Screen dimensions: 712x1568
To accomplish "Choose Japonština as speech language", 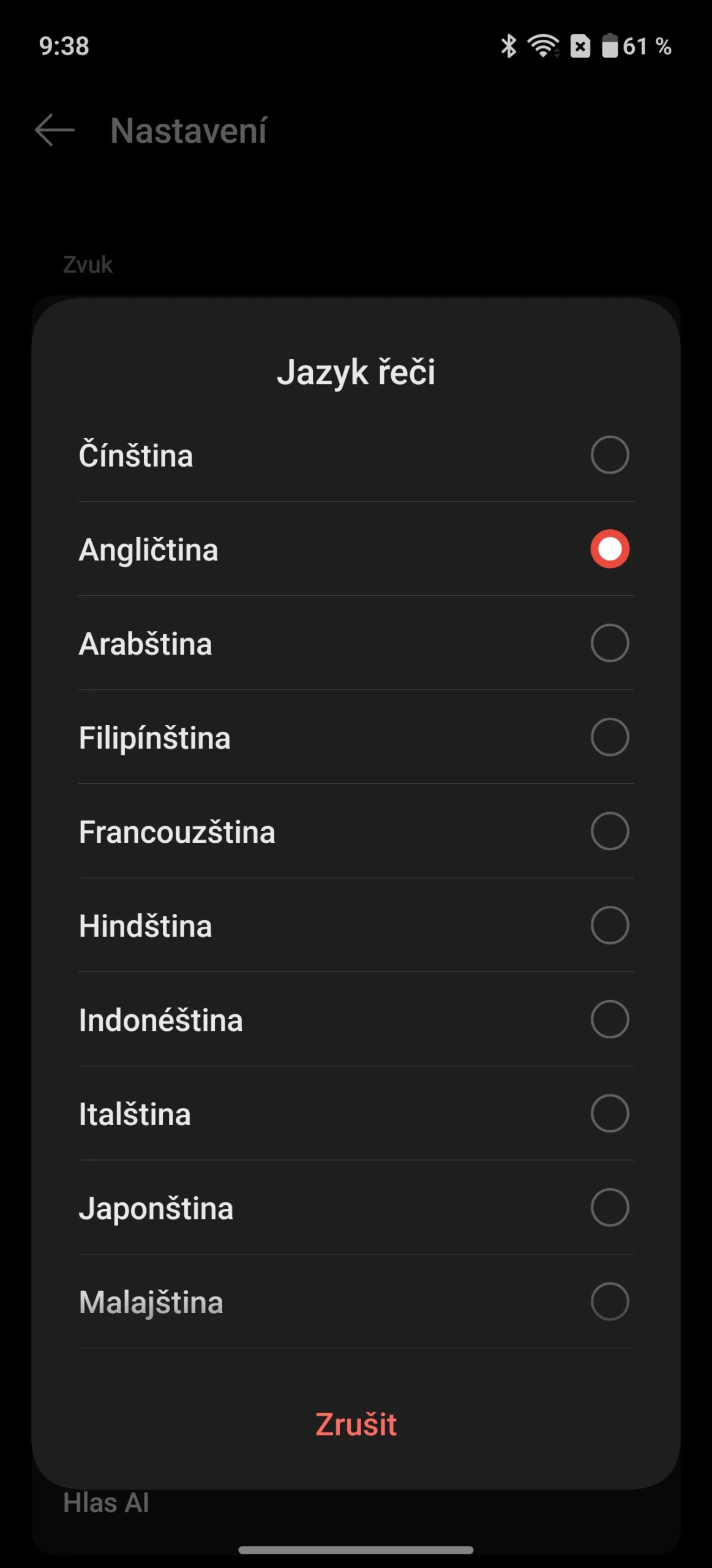I will point(609,1207).
